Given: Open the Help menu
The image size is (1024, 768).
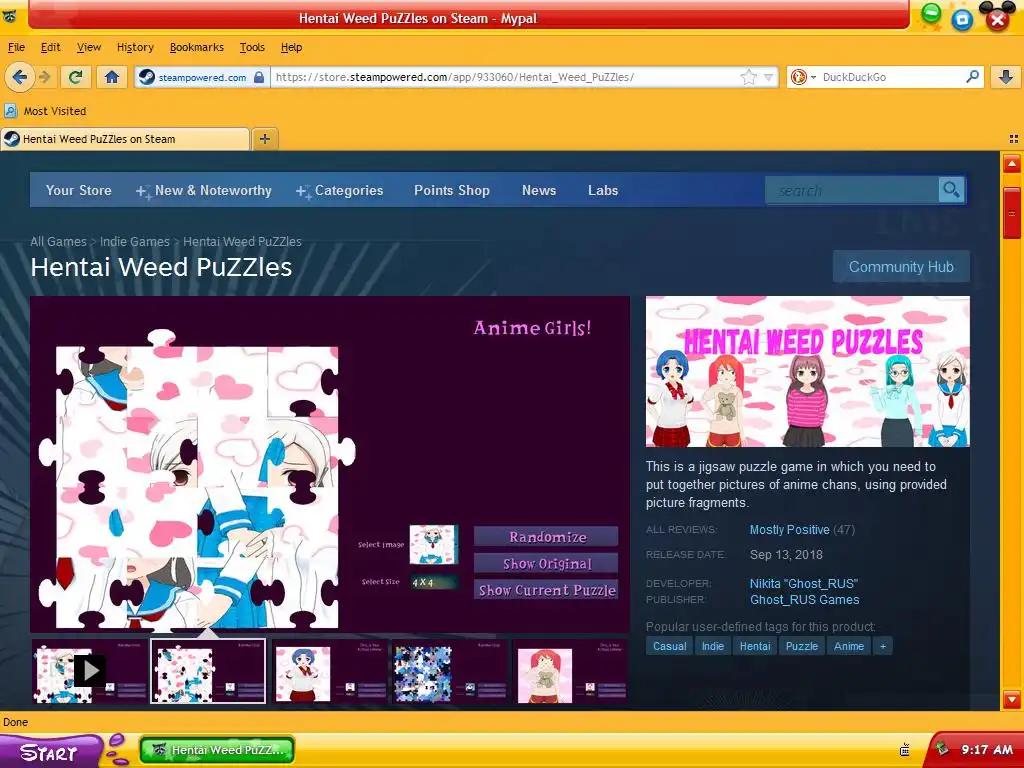Looking at the screenshot, I should [x=291, y=47].
